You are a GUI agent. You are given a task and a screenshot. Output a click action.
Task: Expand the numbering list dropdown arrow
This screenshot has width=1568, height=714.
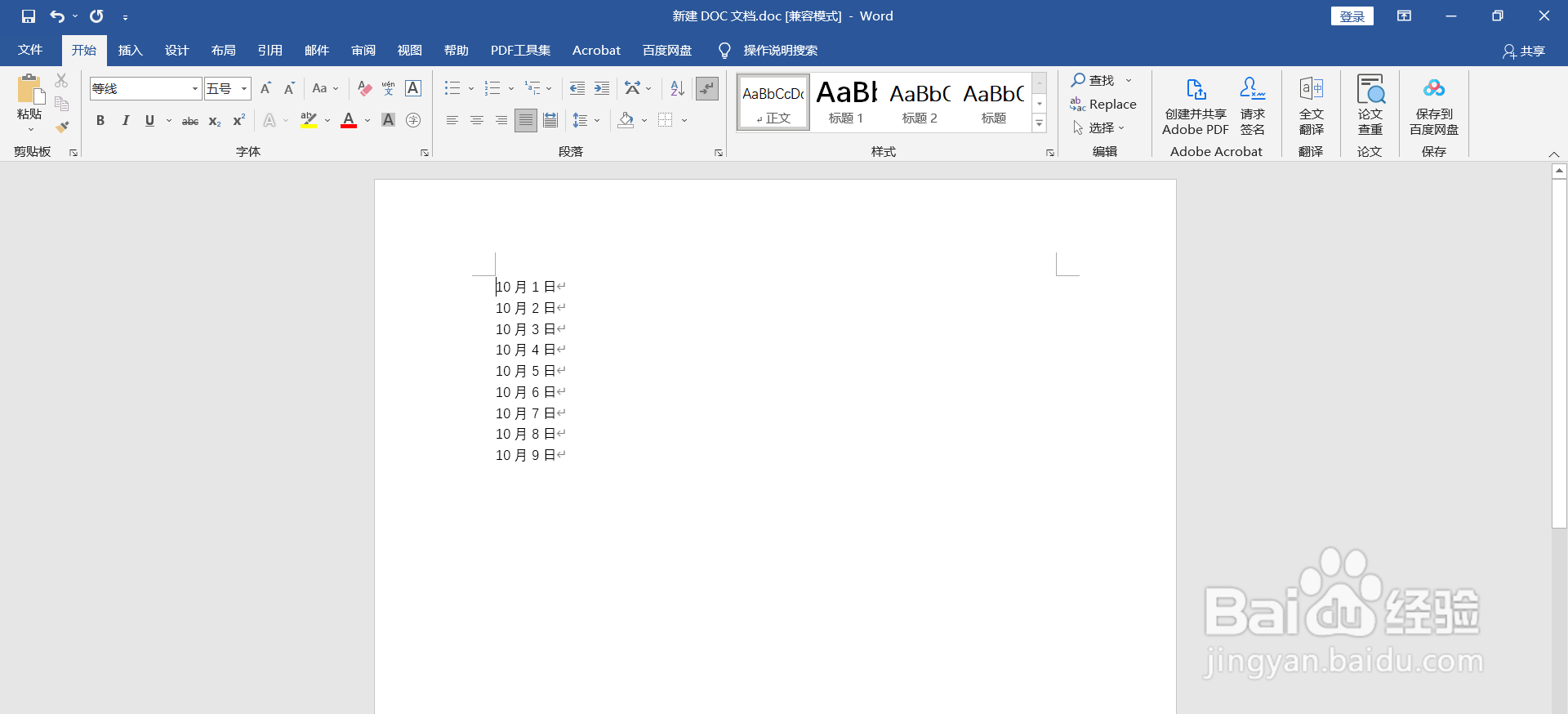click(511, 88)
